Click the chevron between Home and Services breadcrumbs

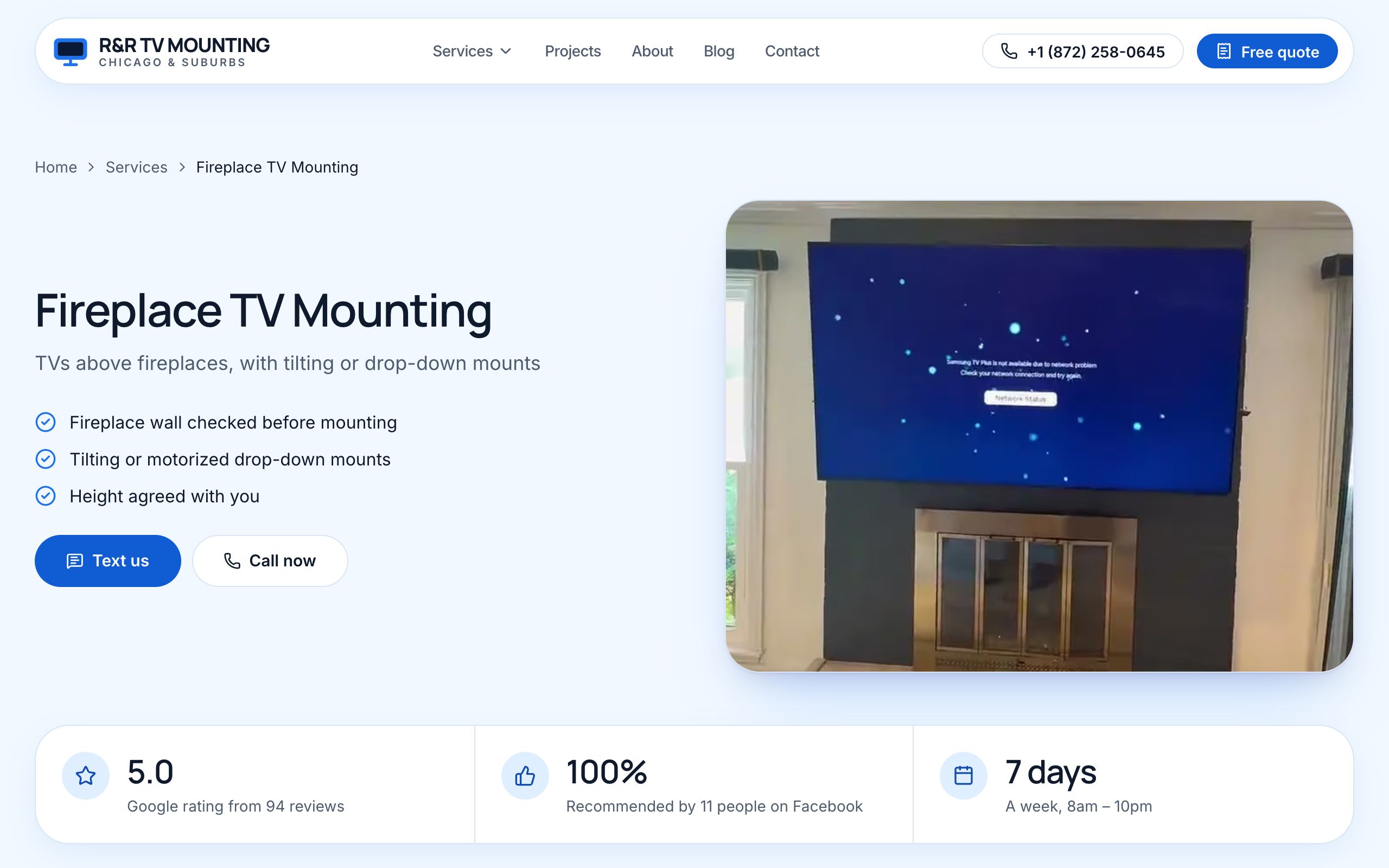[x=91, y=167]
